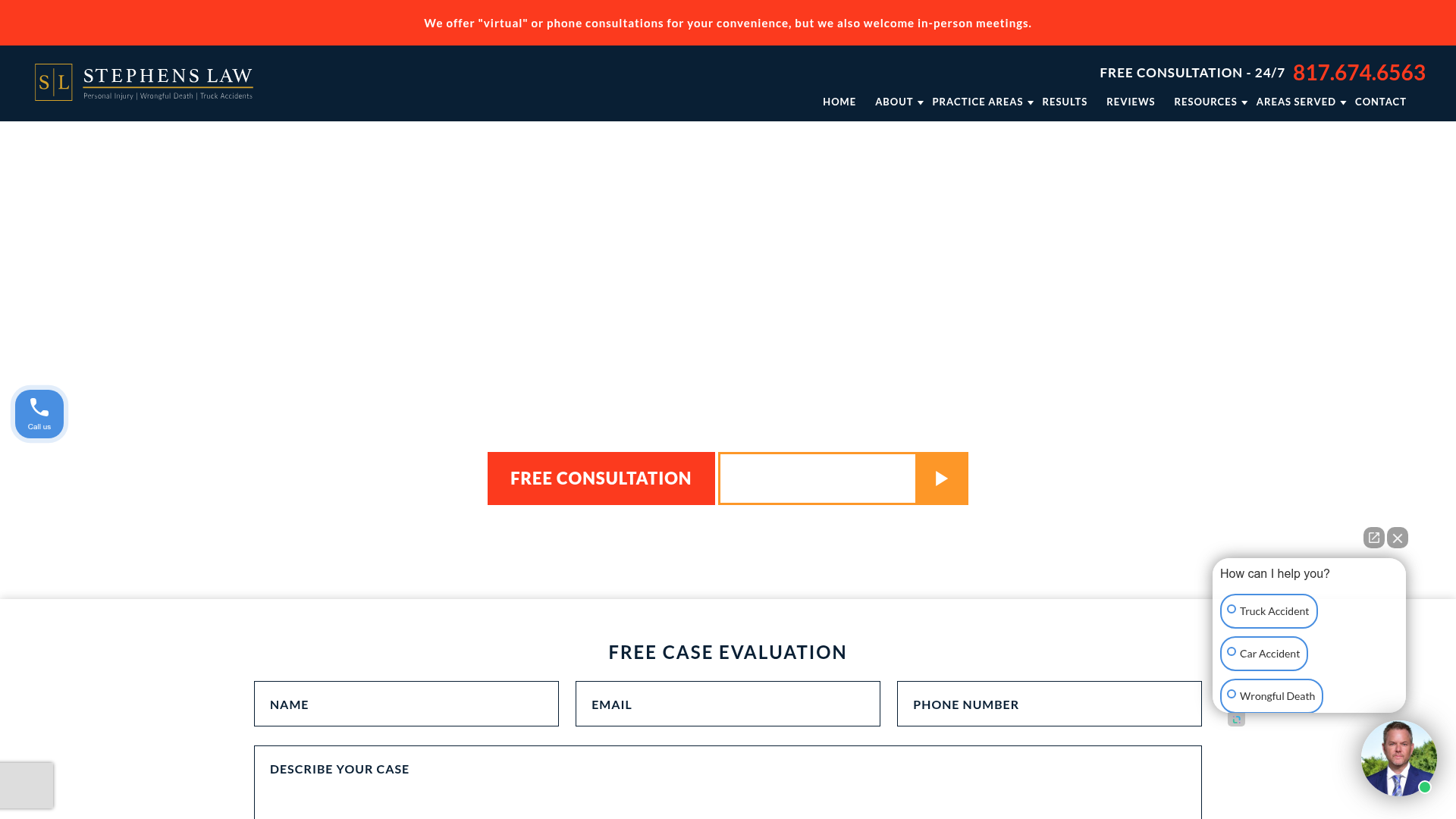The image size is (1456, 819).
Task: Select Car Accident chat option
Action: point(1263,654)
